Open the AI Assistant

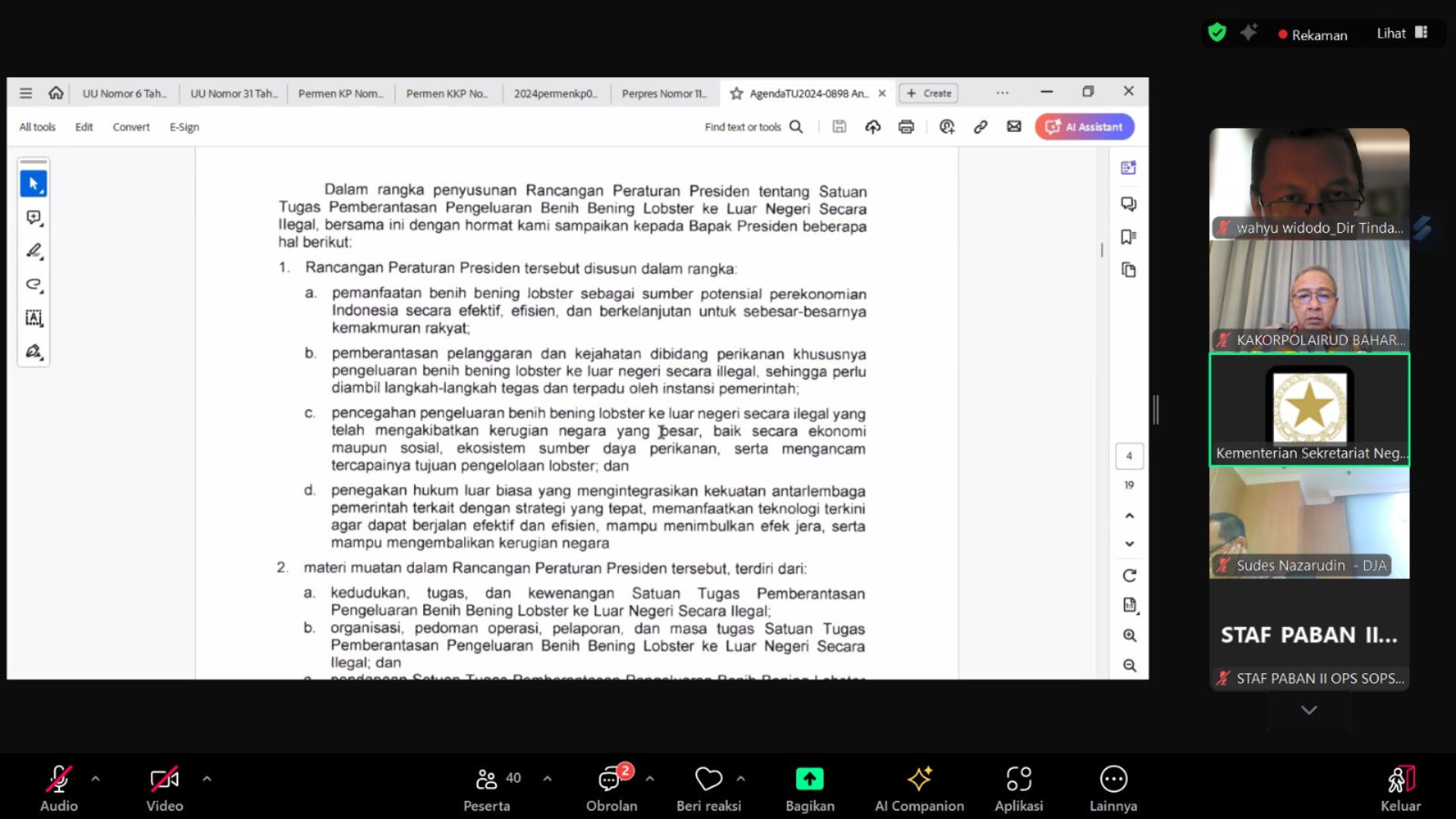[1084, 127]
